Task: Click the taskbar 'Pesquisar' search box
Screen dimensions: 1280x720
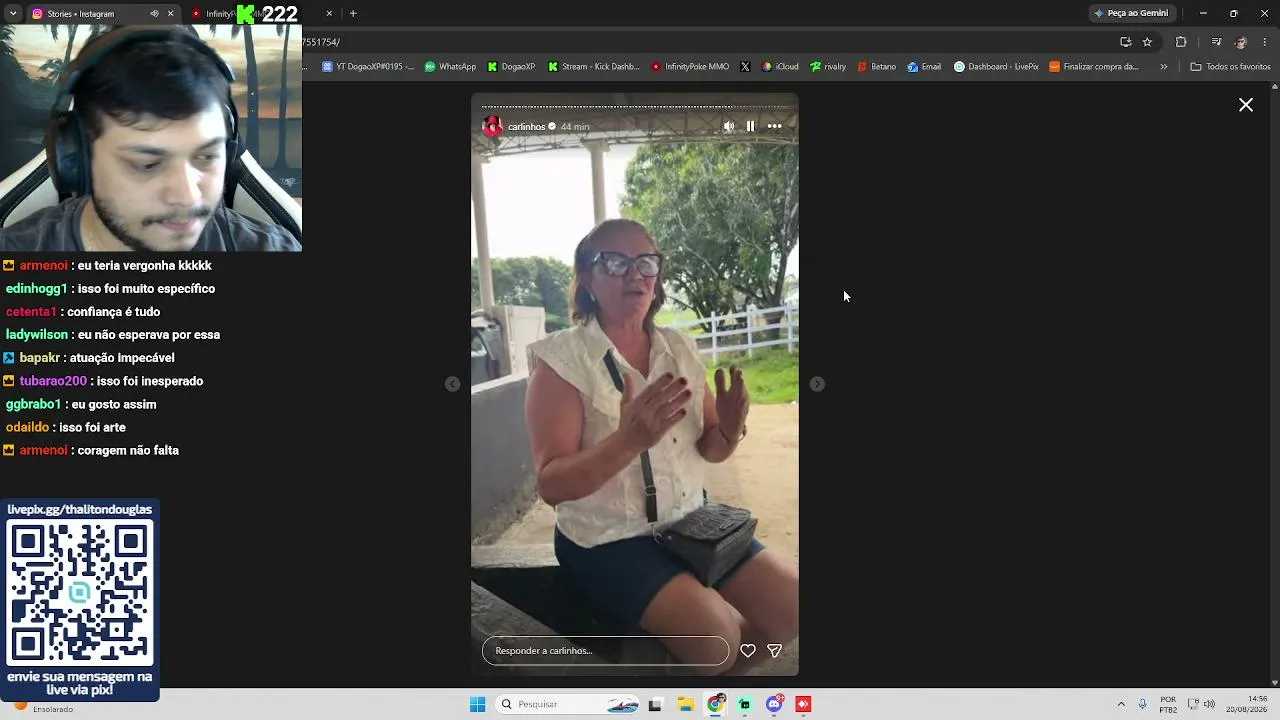Action: click(x=568, y=704)
